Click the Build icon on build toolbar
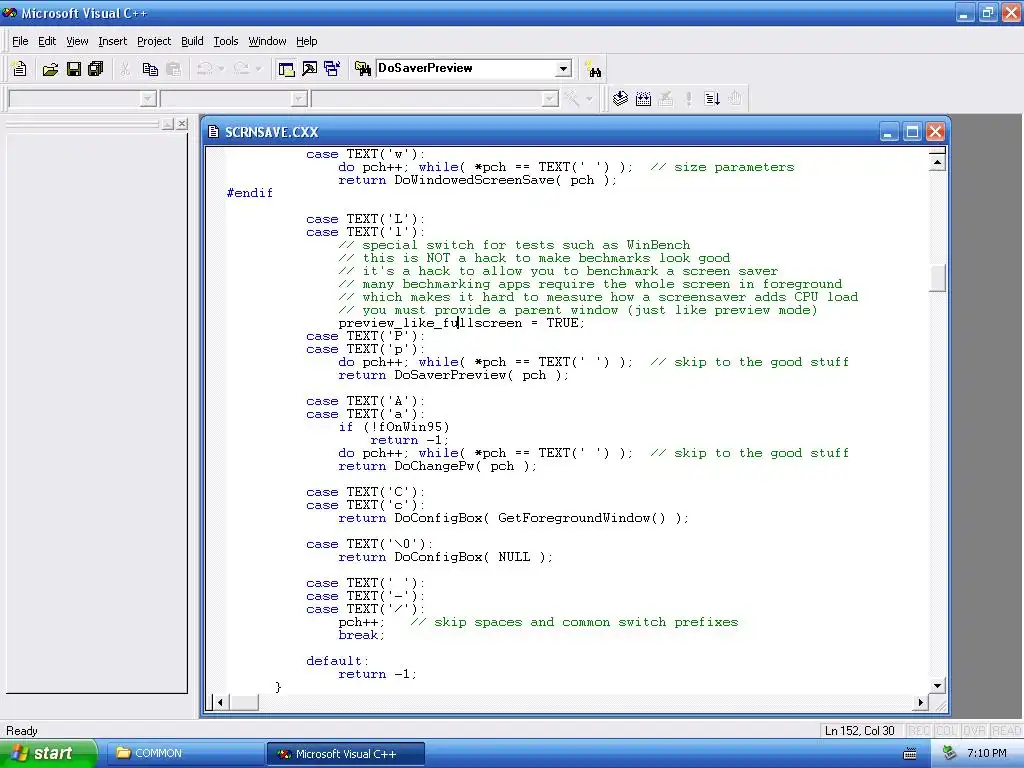Screen dimensions: 1024x768 point(643,99)
